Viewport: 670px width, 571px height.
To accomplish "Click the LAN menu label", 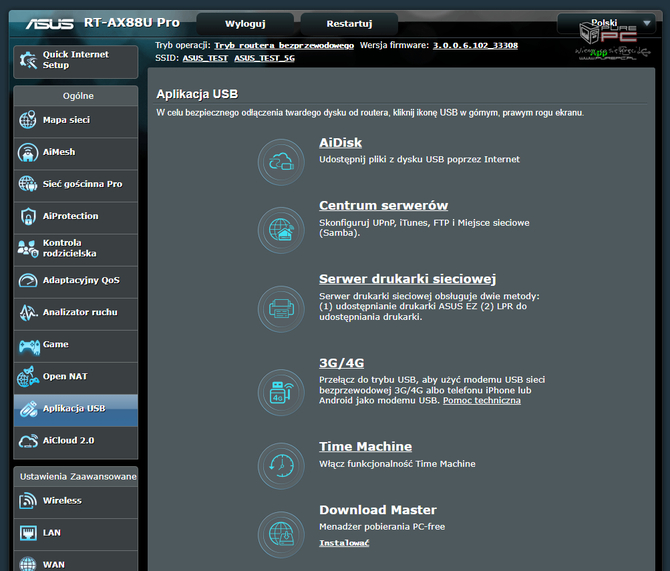I will (52, 533).
